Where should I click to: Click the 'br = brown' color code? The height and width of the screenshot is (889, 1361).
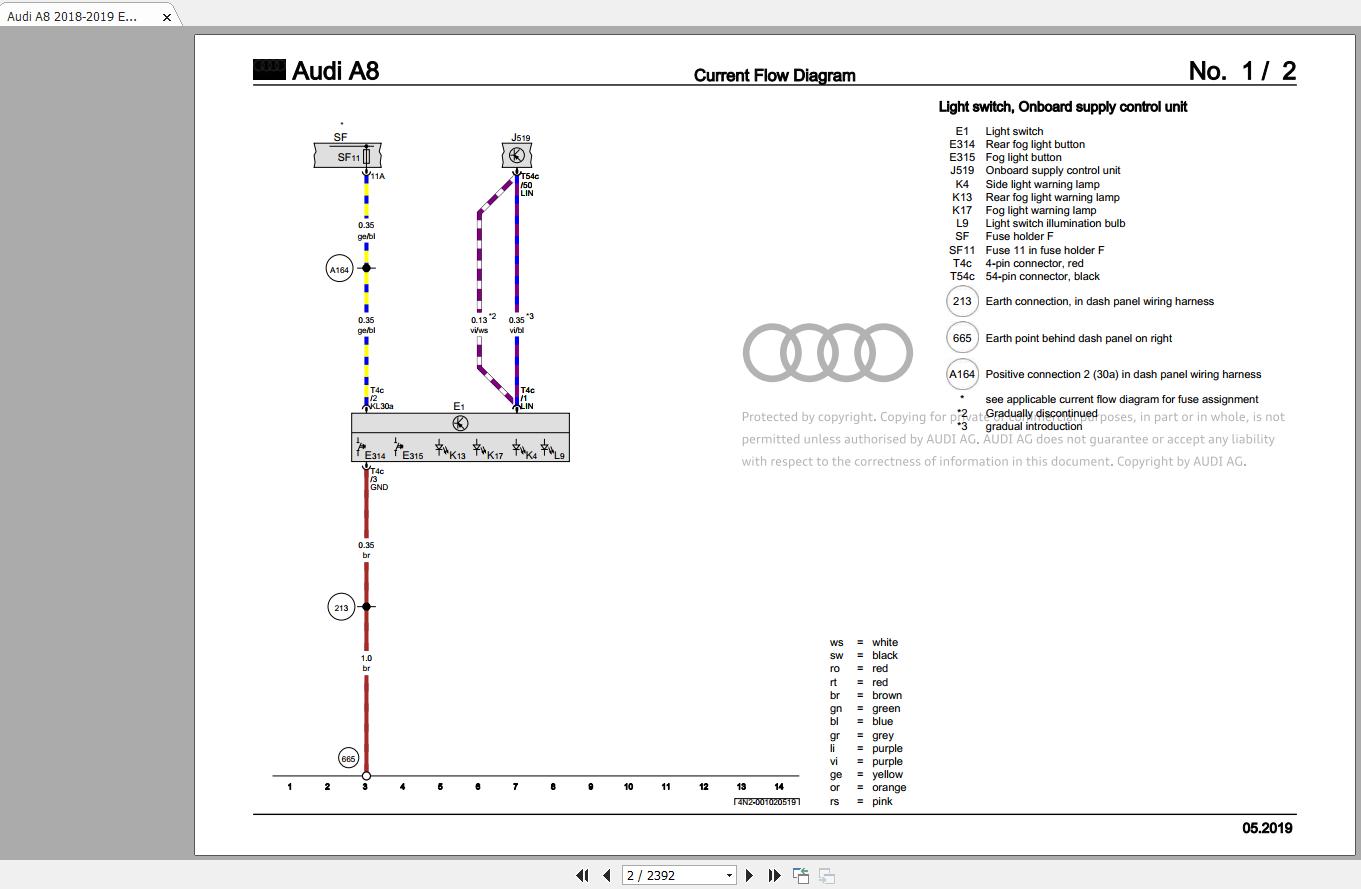pyautogui.click(x=865, y=695)
